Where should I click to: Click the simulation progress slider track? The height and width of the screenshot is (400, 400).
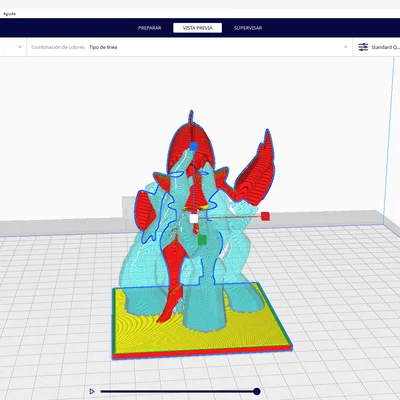coord(178,391)
